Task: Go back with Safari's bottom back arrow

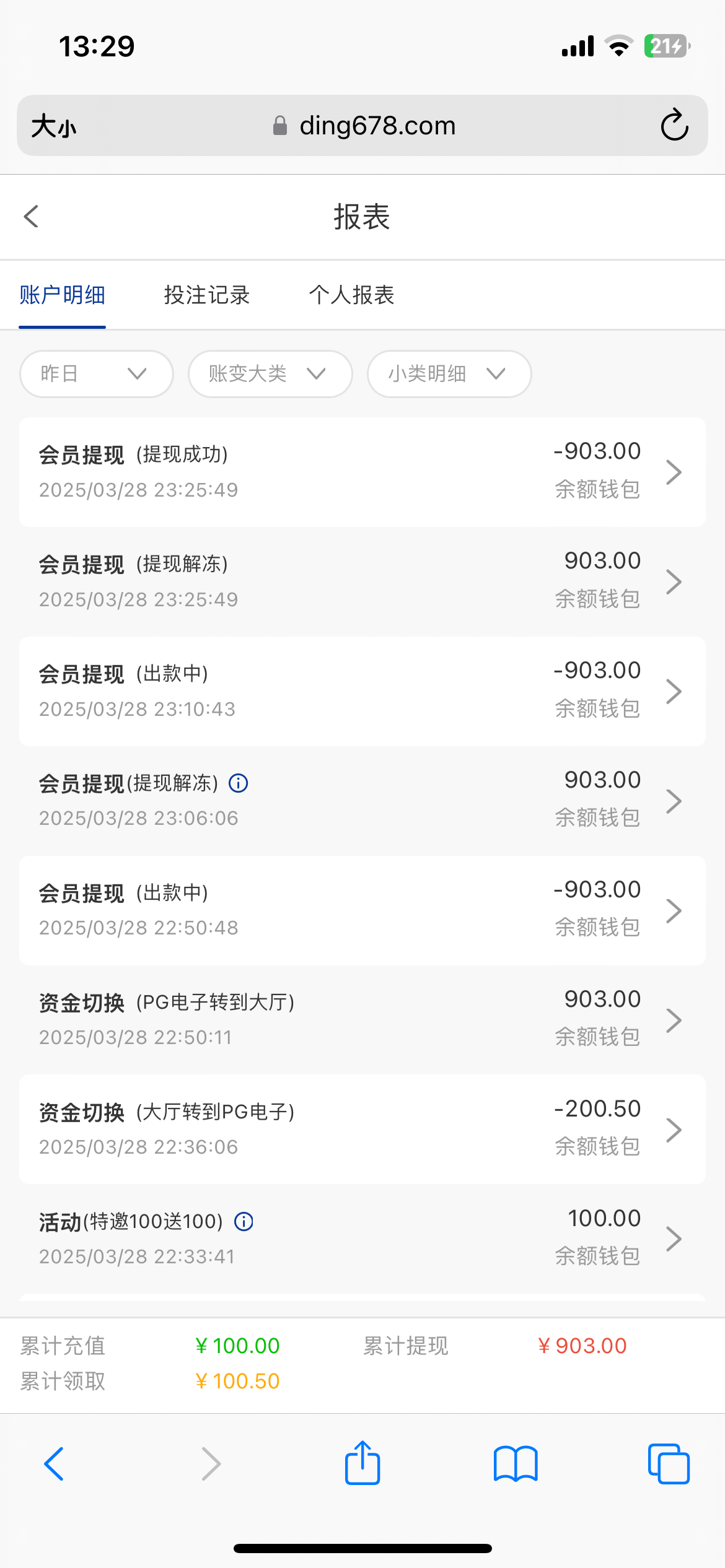Action: 55,1463
